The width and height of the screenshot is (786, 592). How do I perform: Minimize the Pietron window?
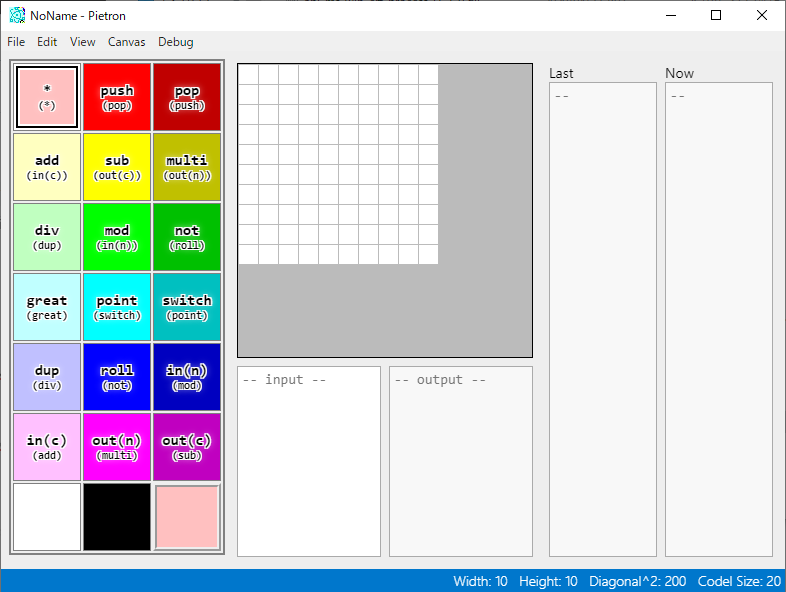(671, 16)
